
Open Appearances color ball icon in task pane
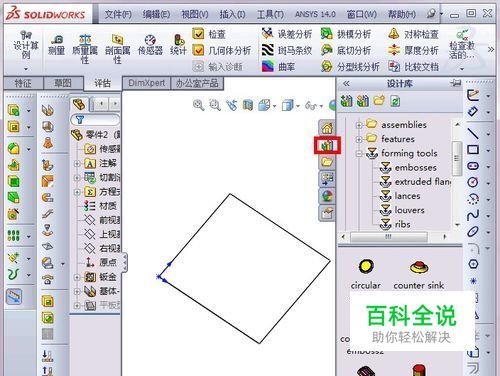[x=327, y=196]
